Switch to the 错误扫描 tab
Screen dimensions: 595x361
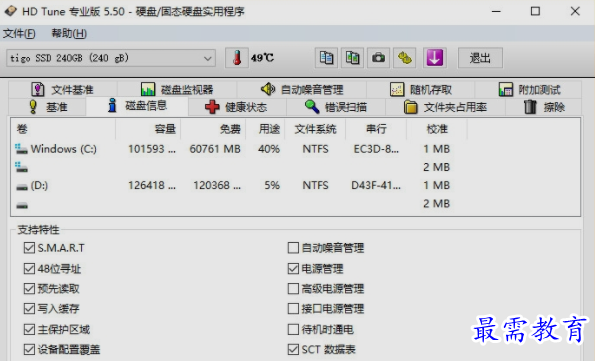(336, 107)
